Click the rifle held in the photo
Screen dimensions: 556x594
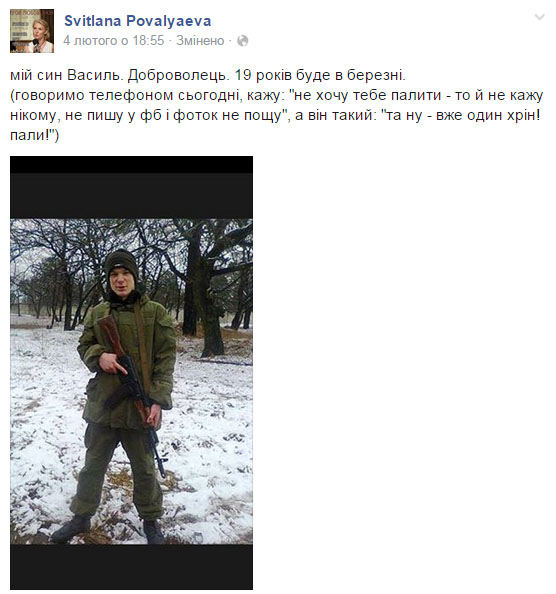tap(131, 390)
